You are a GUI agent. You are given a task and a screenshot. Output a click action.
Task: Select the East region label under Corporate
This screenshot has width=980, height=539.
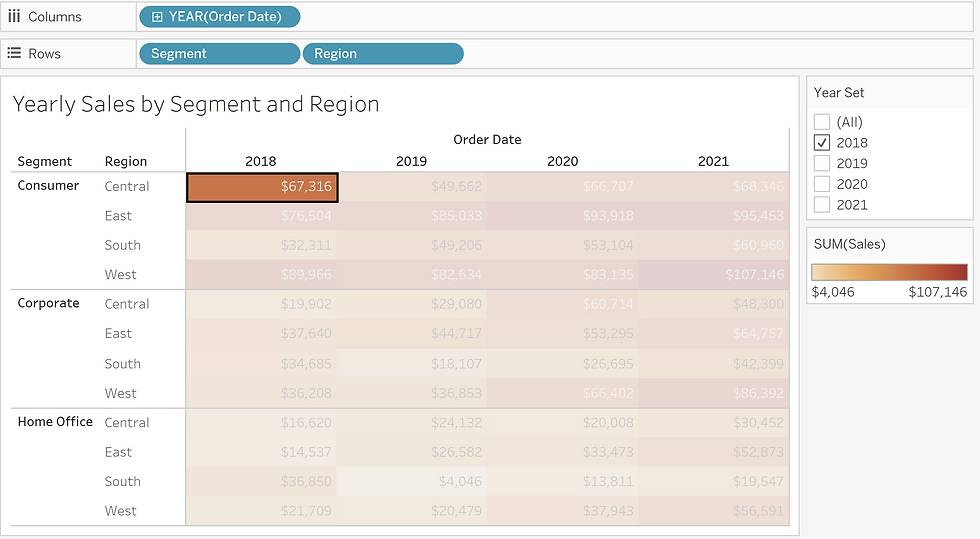pos(118,333)
